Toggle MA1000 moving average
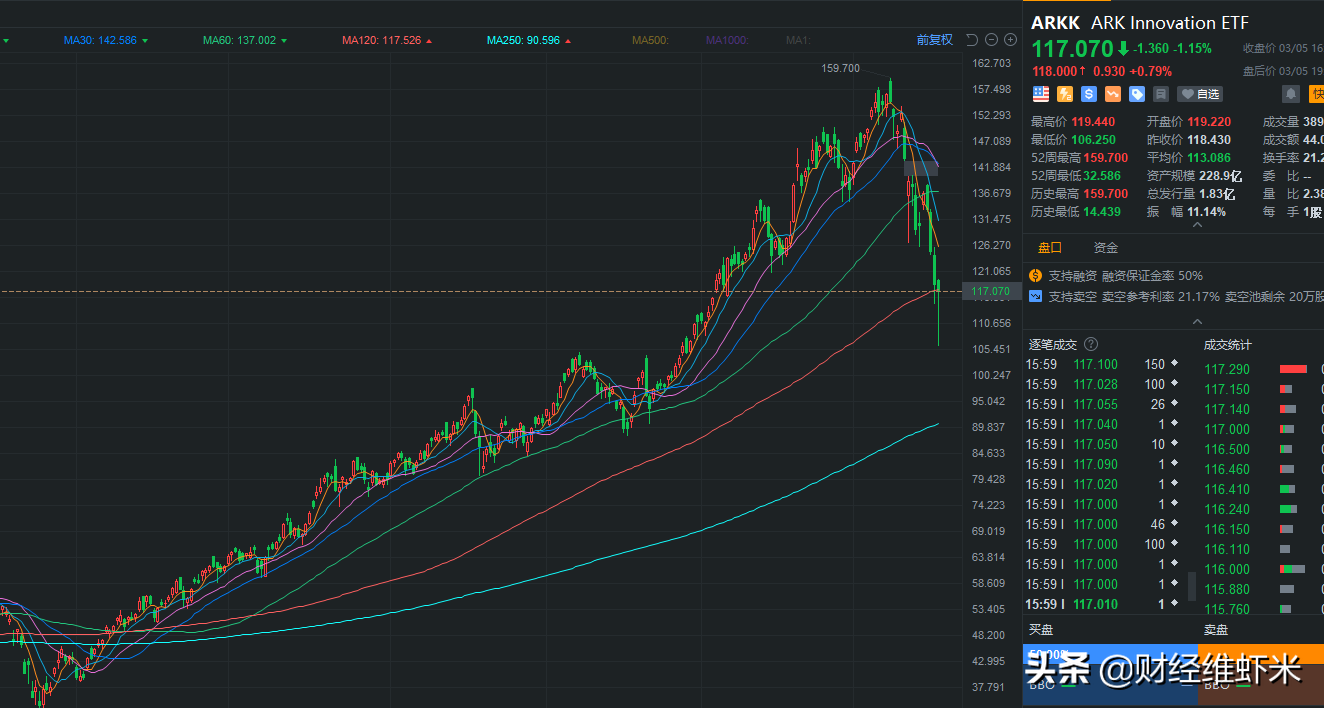This screenshot has width=1324, height=708. 727,40
